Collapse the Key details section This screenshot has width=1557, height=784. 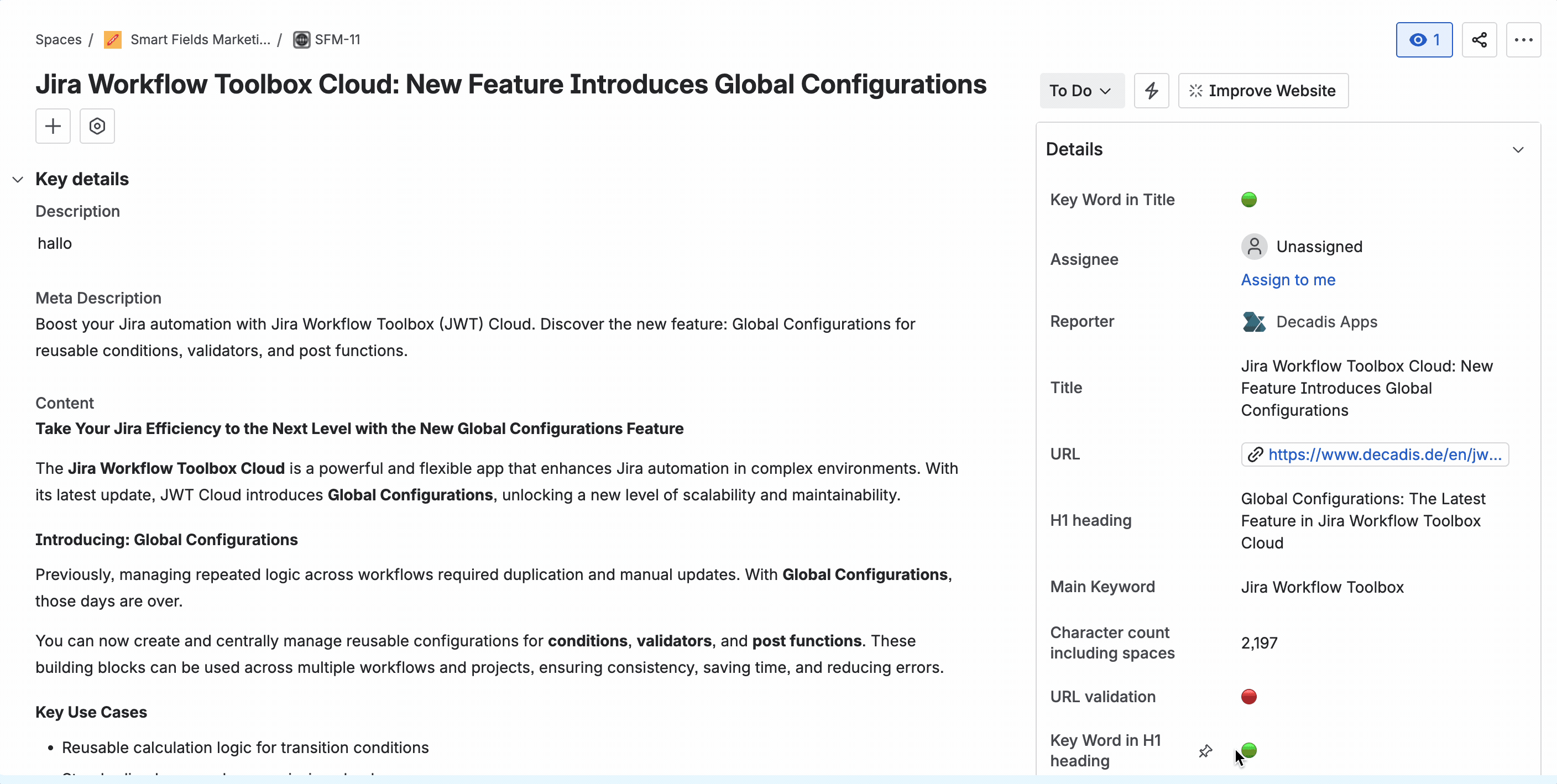coord(18,179)
